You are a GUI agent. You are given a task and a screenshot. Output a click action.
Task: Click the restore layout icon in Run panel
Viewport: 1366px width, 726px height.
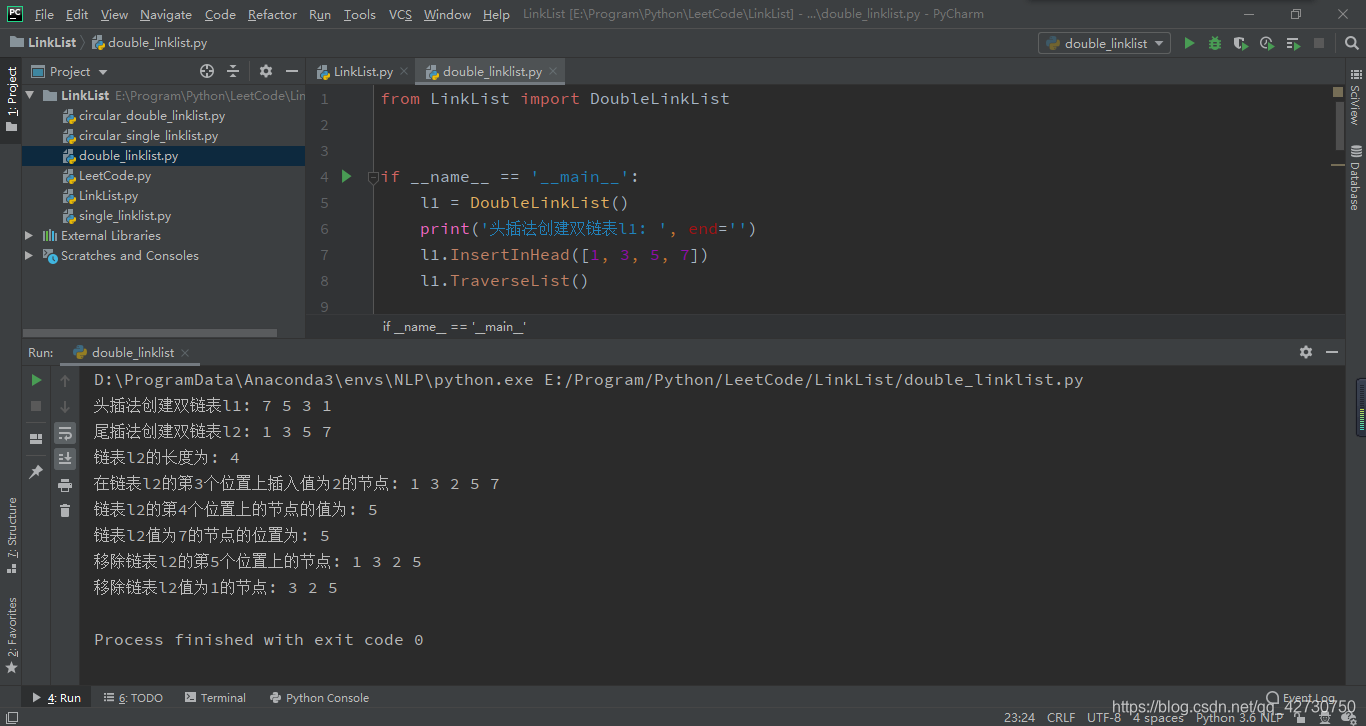[x=36, y=438]
